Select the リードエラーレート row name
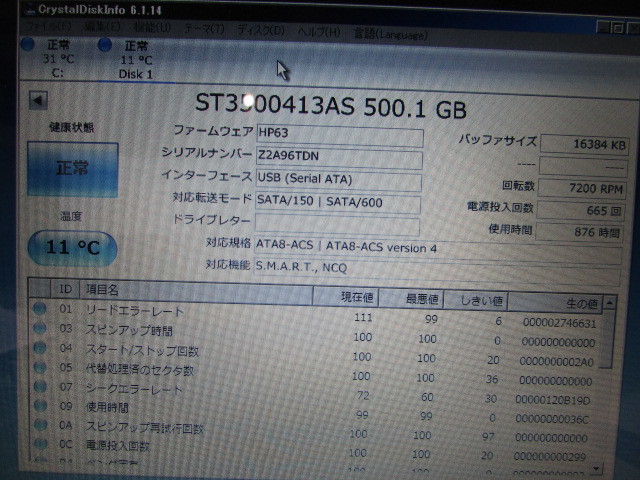The image size is (640, 480). (134, 311)
